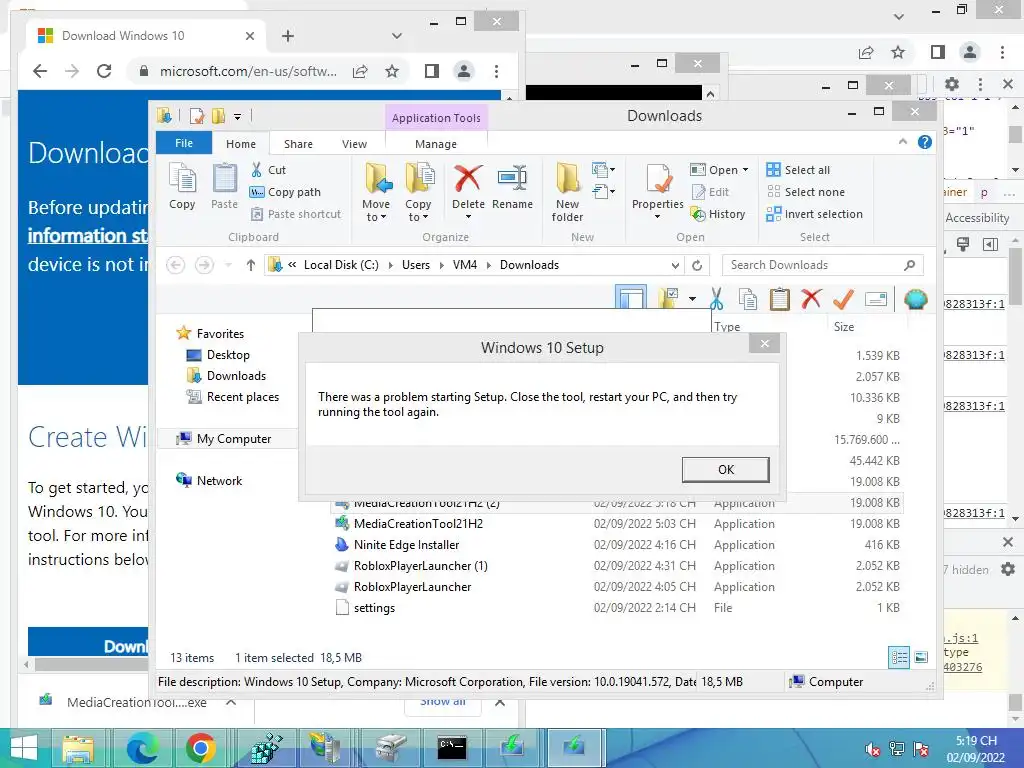Image resolution: width=1024 pixels, height=768 pixels.
Task: Expand the address bar history dropdown
Action: coord(675,265)
